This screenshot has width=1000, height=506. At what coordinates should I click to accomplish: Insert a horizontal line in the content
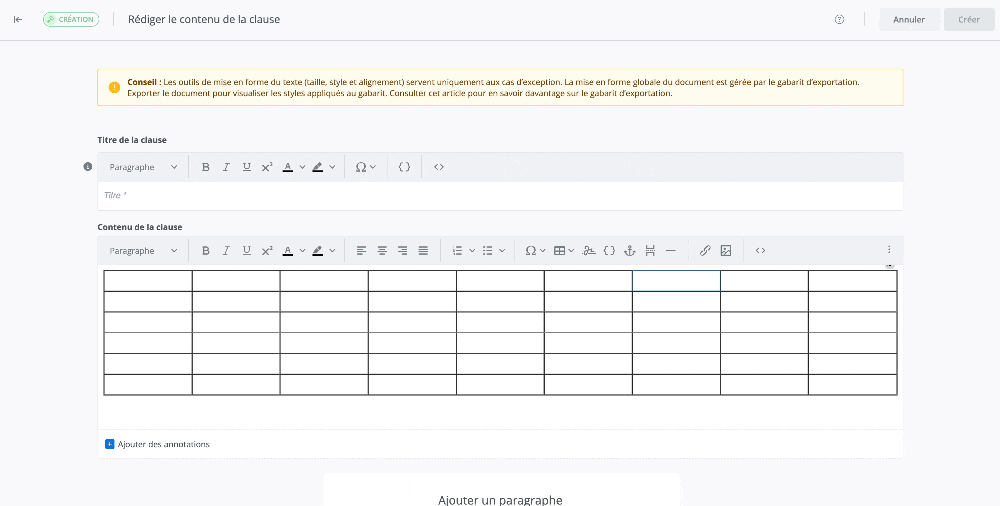pos(671,251)
